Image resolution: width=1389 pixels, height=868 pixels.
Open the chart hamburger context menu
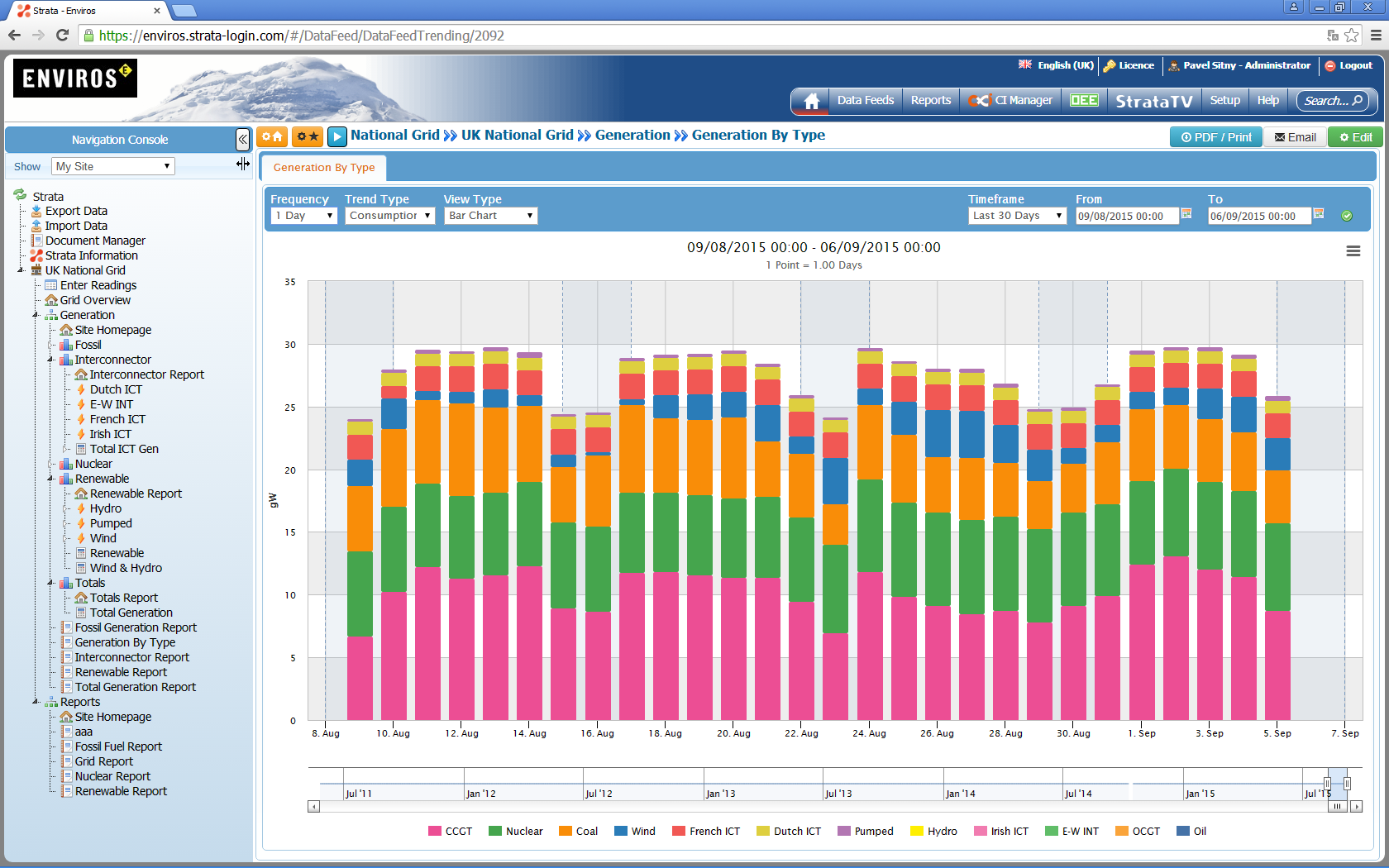(1353, 251)
